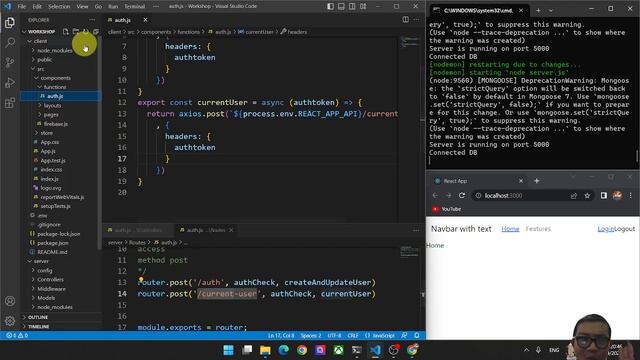Click feedback icon in status bar
Screen dimensions: 640x360
pos(404,336)
